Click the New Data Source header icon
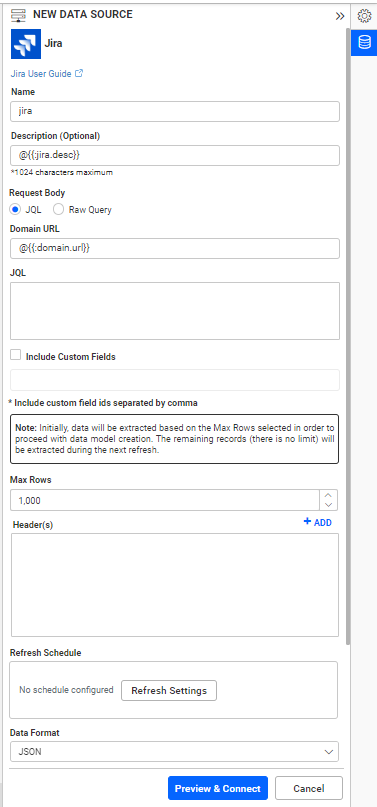The image size is (377, 807). click(19, 15)
